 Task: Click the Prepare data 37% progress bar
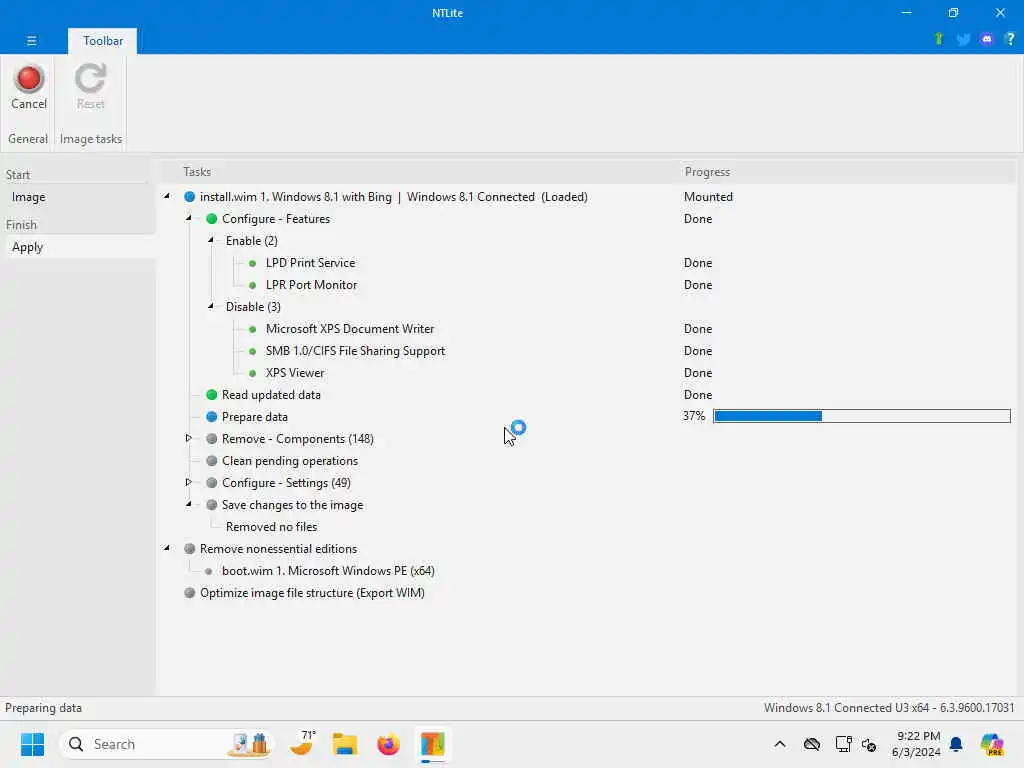(x=861, y=416)
